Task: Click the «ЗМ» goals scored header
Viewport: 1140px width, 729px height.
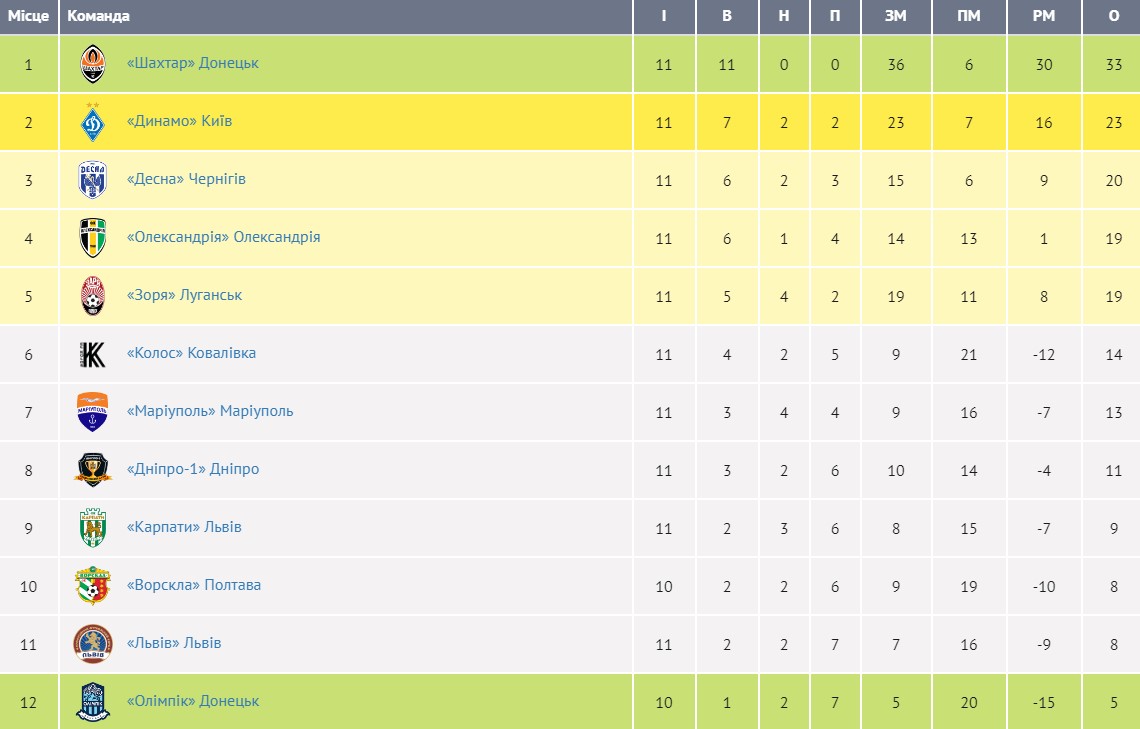Action: (895, 16)
